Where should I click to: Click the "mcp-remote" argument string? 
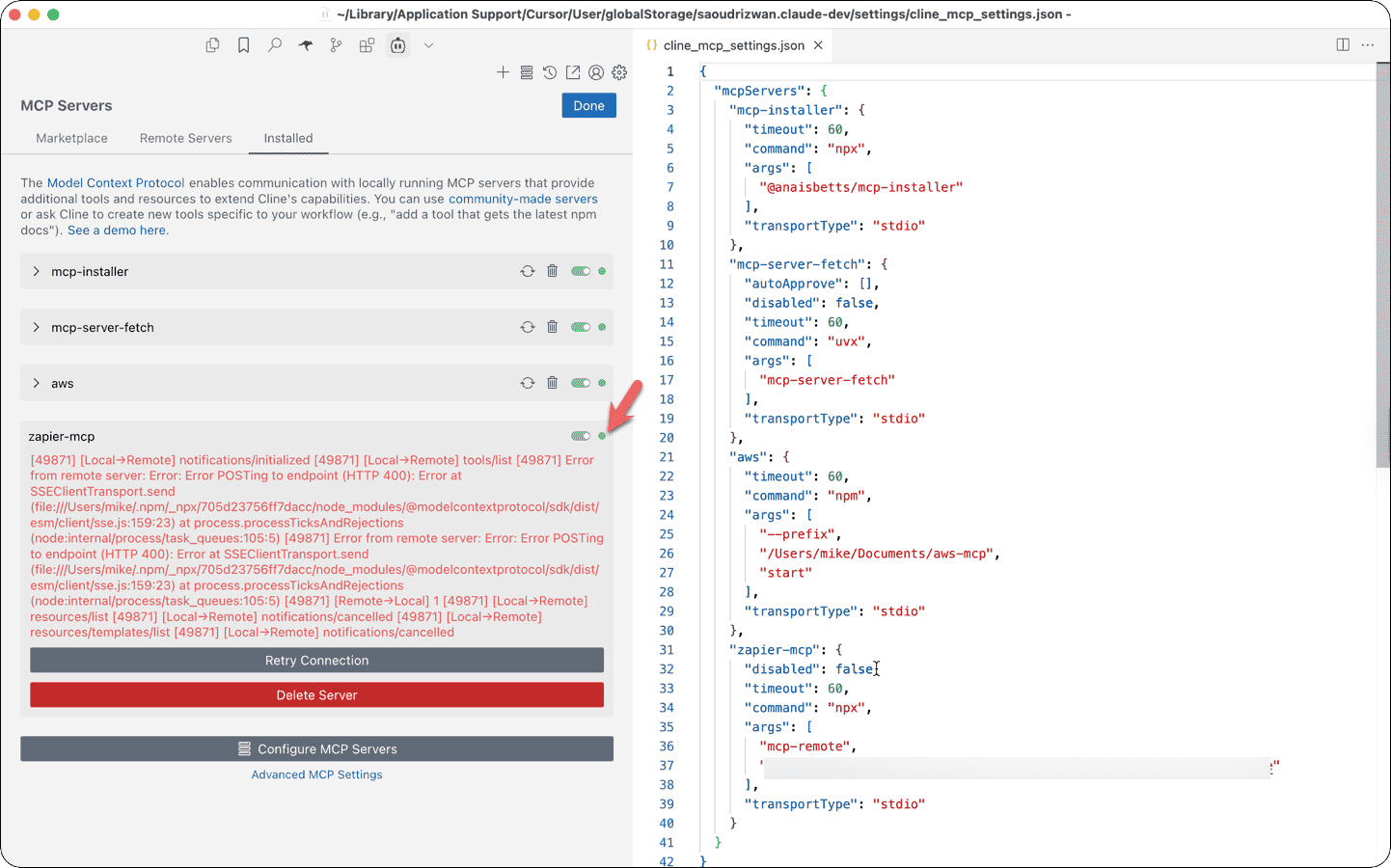tap(805, 746)
